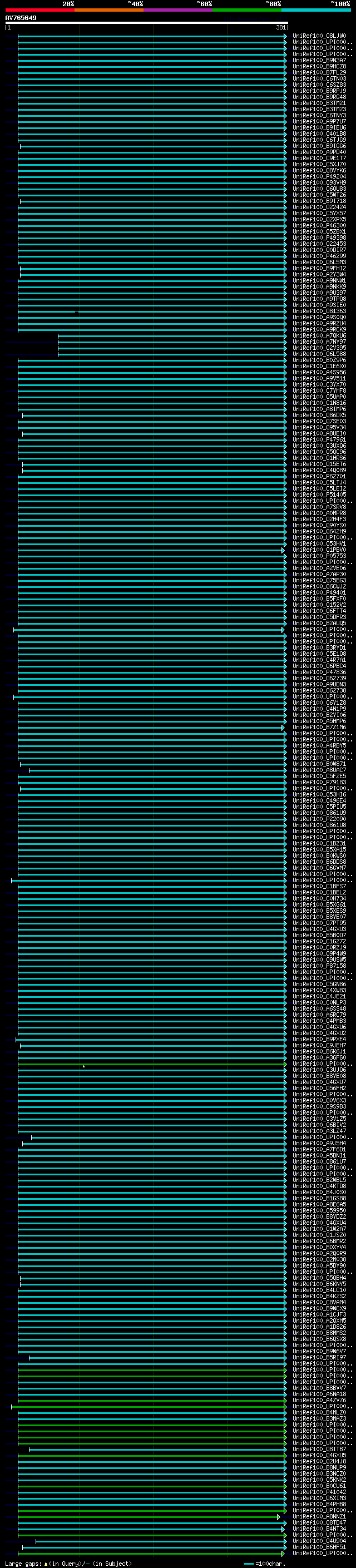Select hit label UniRef100_Q2U4J8
The height and width of the screenshot is (1568, 356).
pos(319,1461)
